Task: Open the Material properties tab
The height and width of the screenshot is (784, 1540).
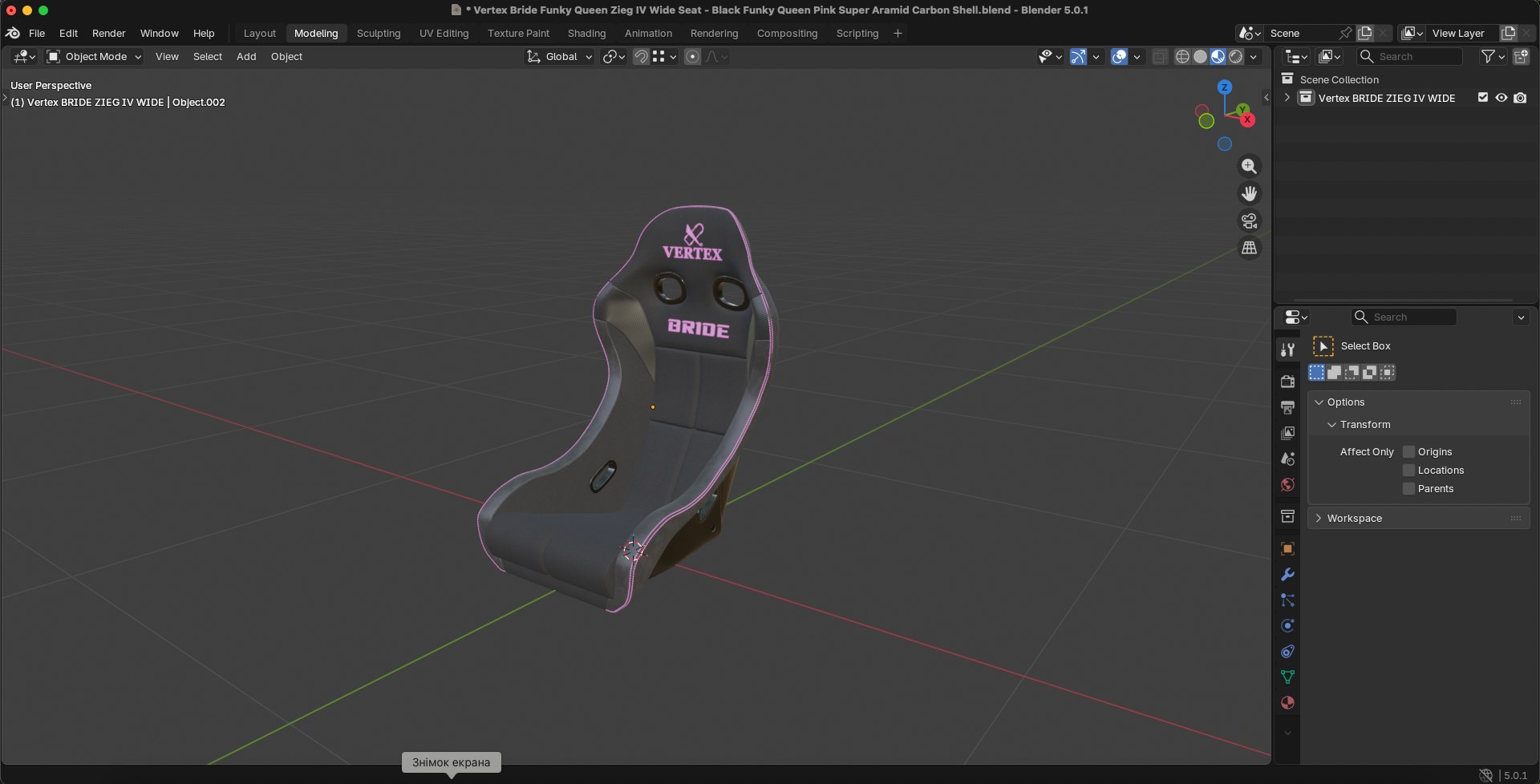Action: click(x=1287, y=702)
